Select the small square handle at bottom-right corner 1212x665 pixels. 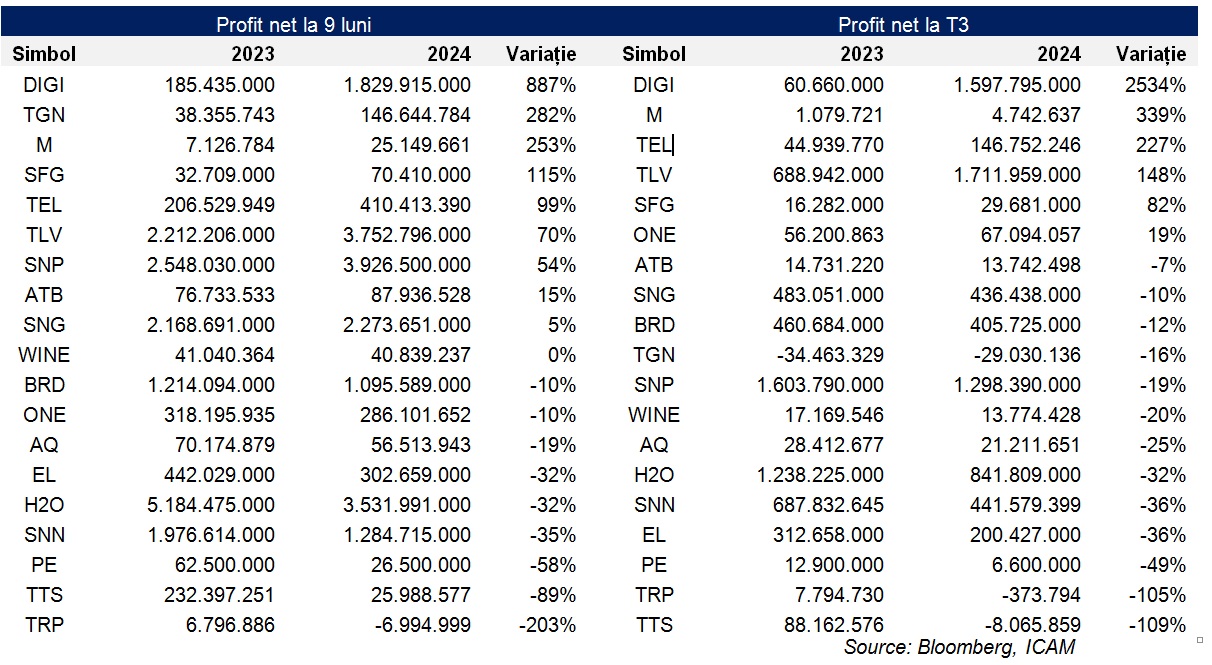1201,637
